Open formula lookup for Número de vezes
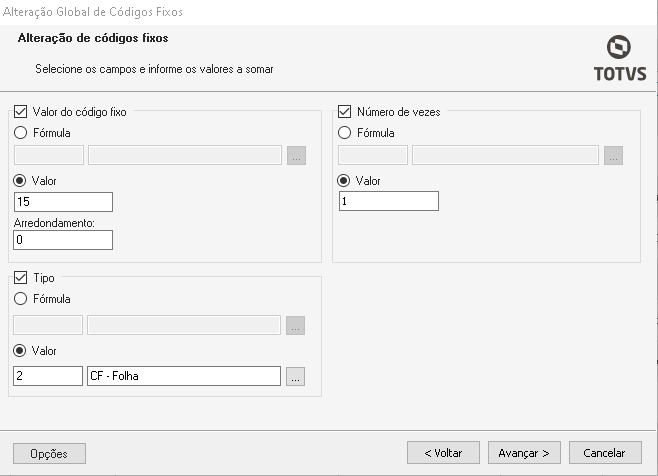Screen dimensions: 658x476 [614, 155]
